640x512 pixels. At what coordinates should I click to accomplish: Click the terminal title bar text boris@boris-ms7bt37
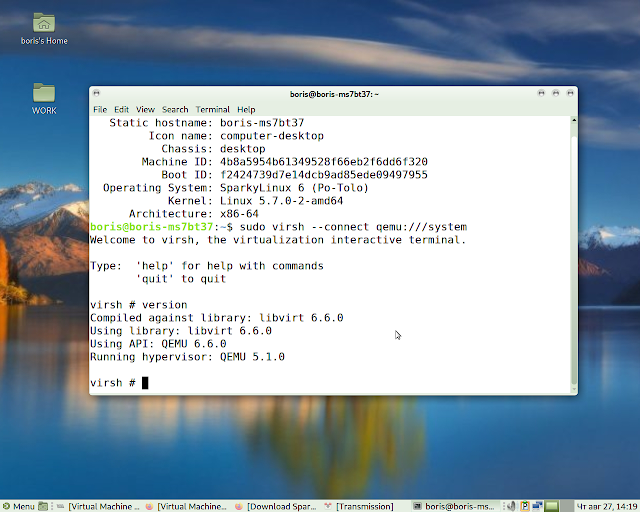(334, 94)
